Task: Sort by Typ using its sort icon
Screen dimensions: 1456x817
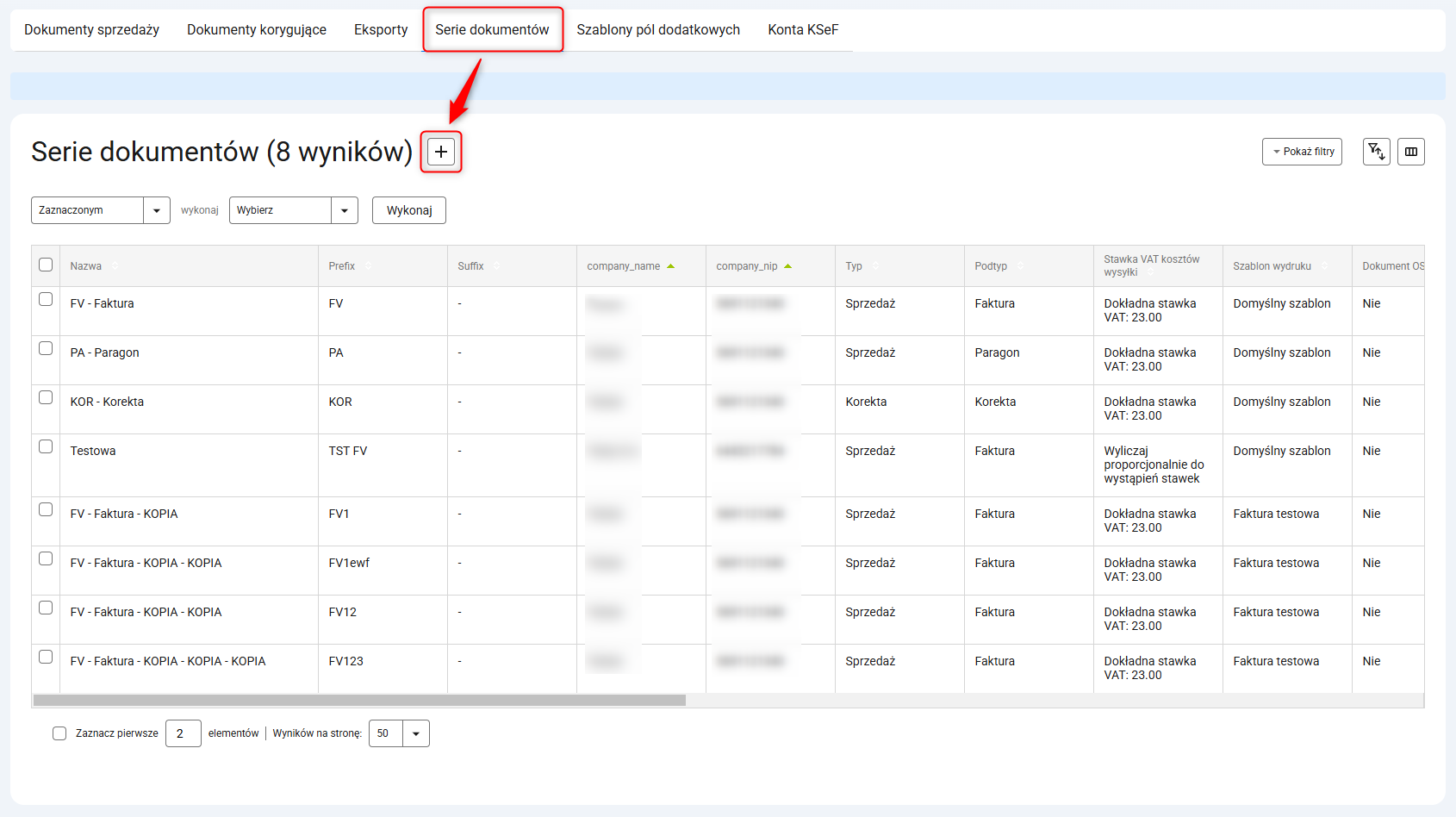Action: click(875, 266)
